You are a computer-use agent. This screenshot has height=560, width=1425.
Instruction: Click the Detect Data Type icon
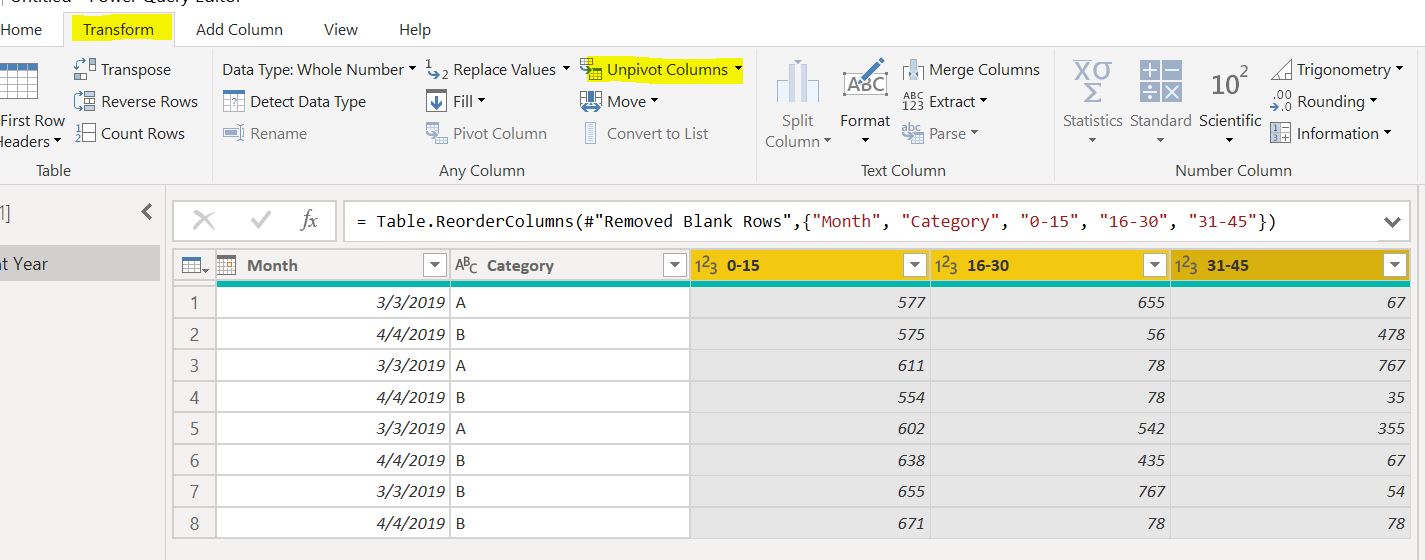233,101
